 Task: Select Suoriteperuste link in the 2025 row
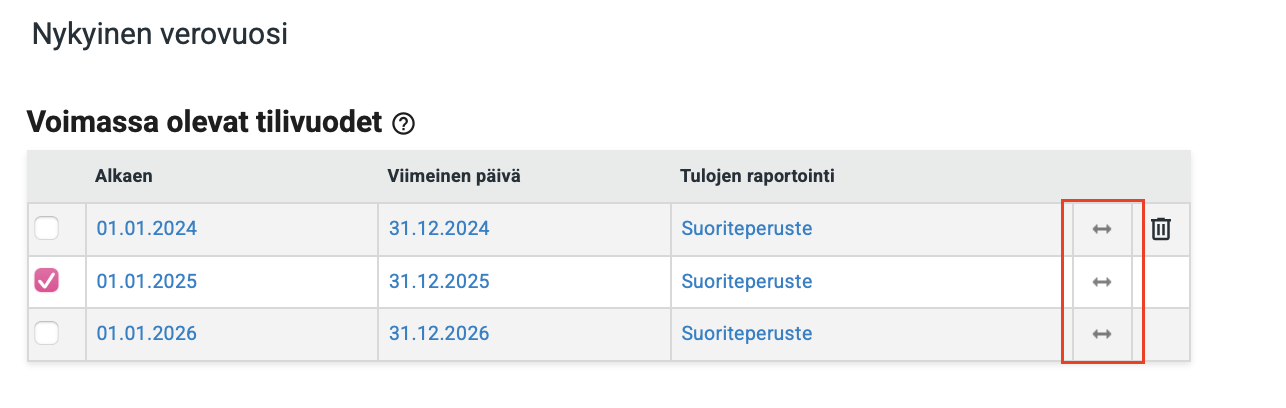747,282
